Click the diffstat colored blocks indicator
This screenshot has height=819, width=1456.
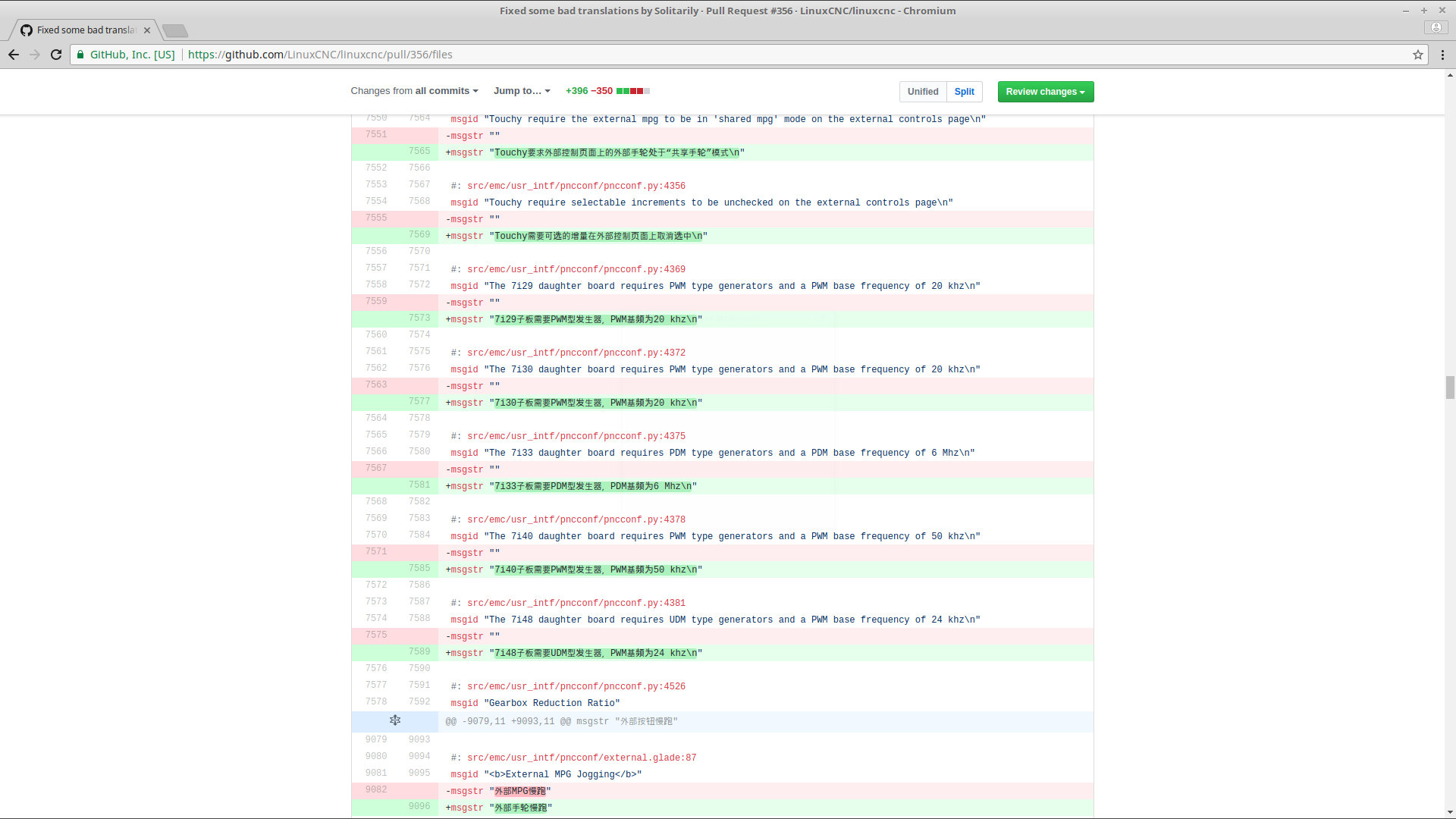pyautogui.click(x=633, y=91)
